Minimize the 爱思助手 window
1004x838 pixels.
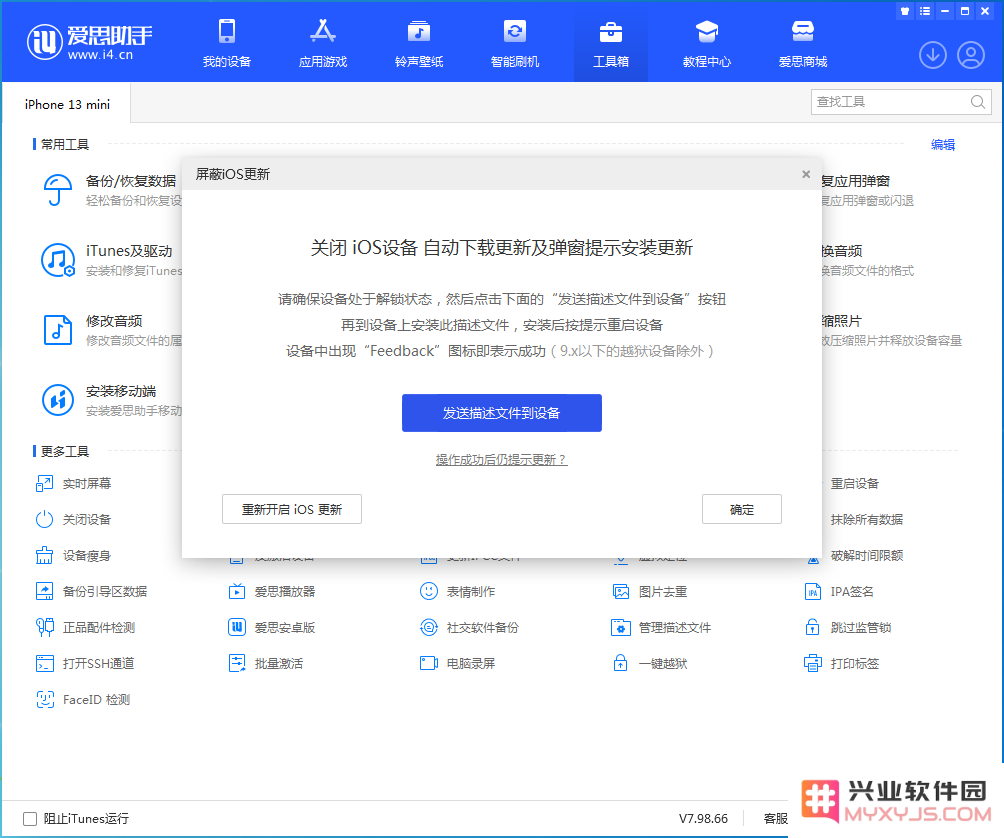[x=944, y=11]
